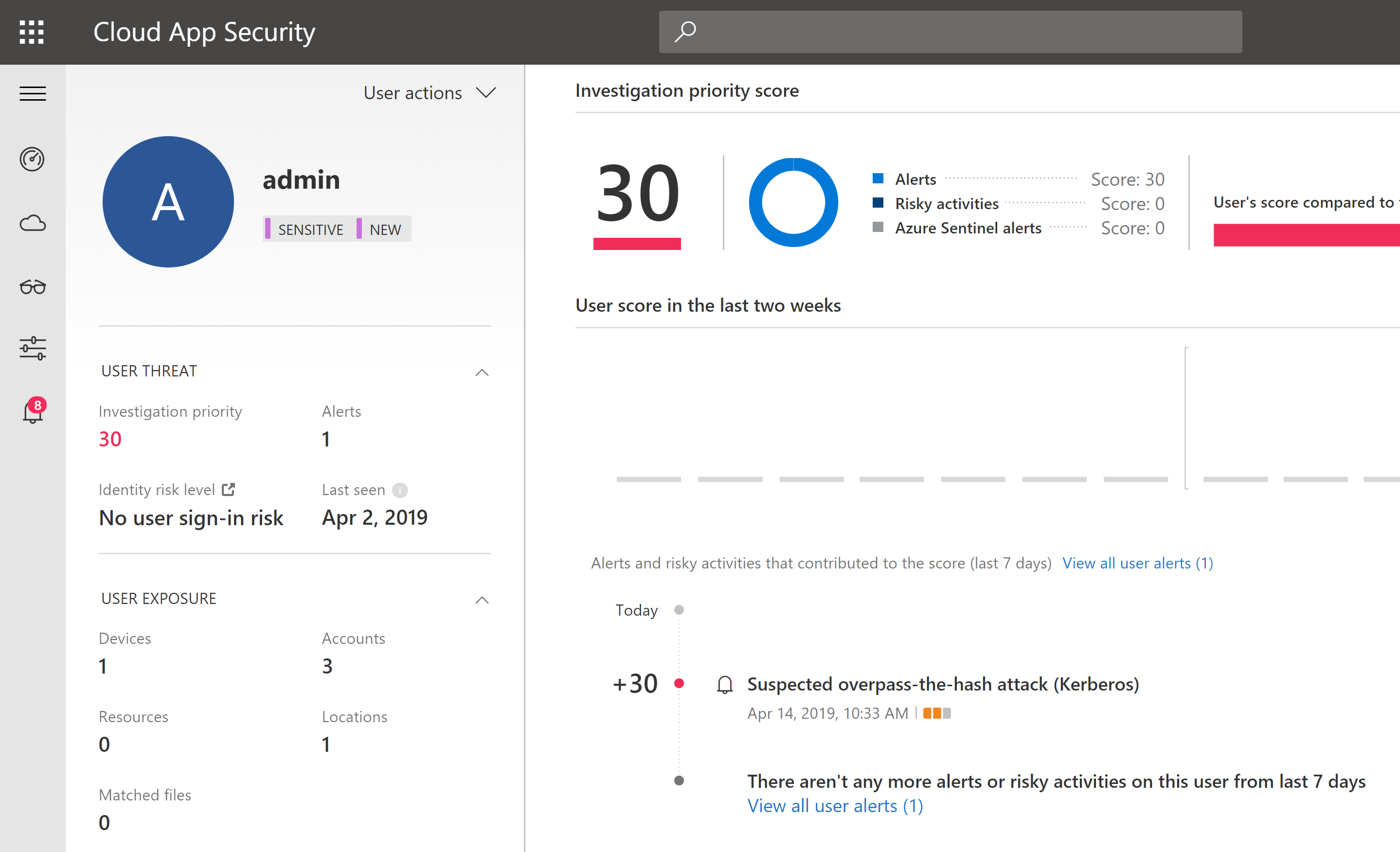Open the Dashboard gauge icon
This screenshot has width=1400, height=852.
(33, 159)
